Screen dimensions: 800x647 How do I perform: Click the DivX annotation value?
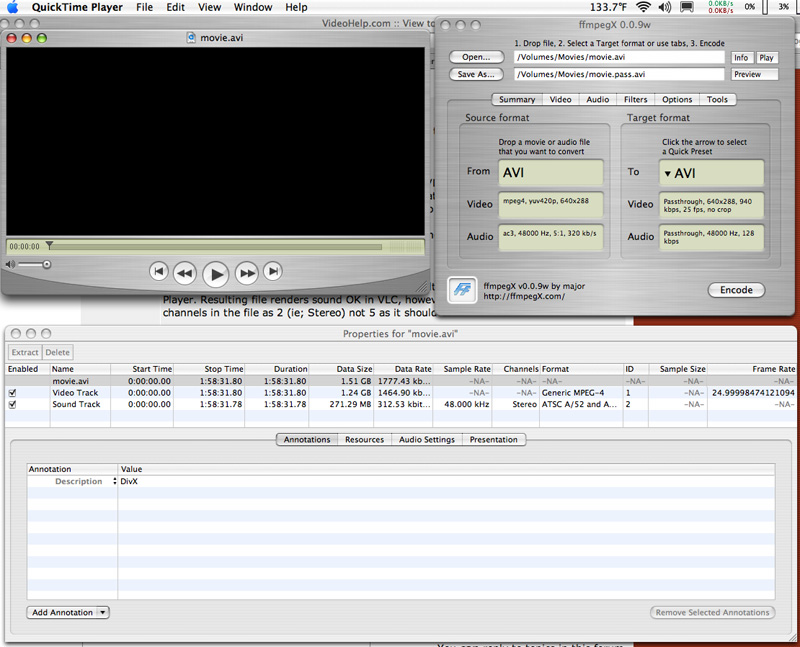pyautogui.click(x=129, y=481)
